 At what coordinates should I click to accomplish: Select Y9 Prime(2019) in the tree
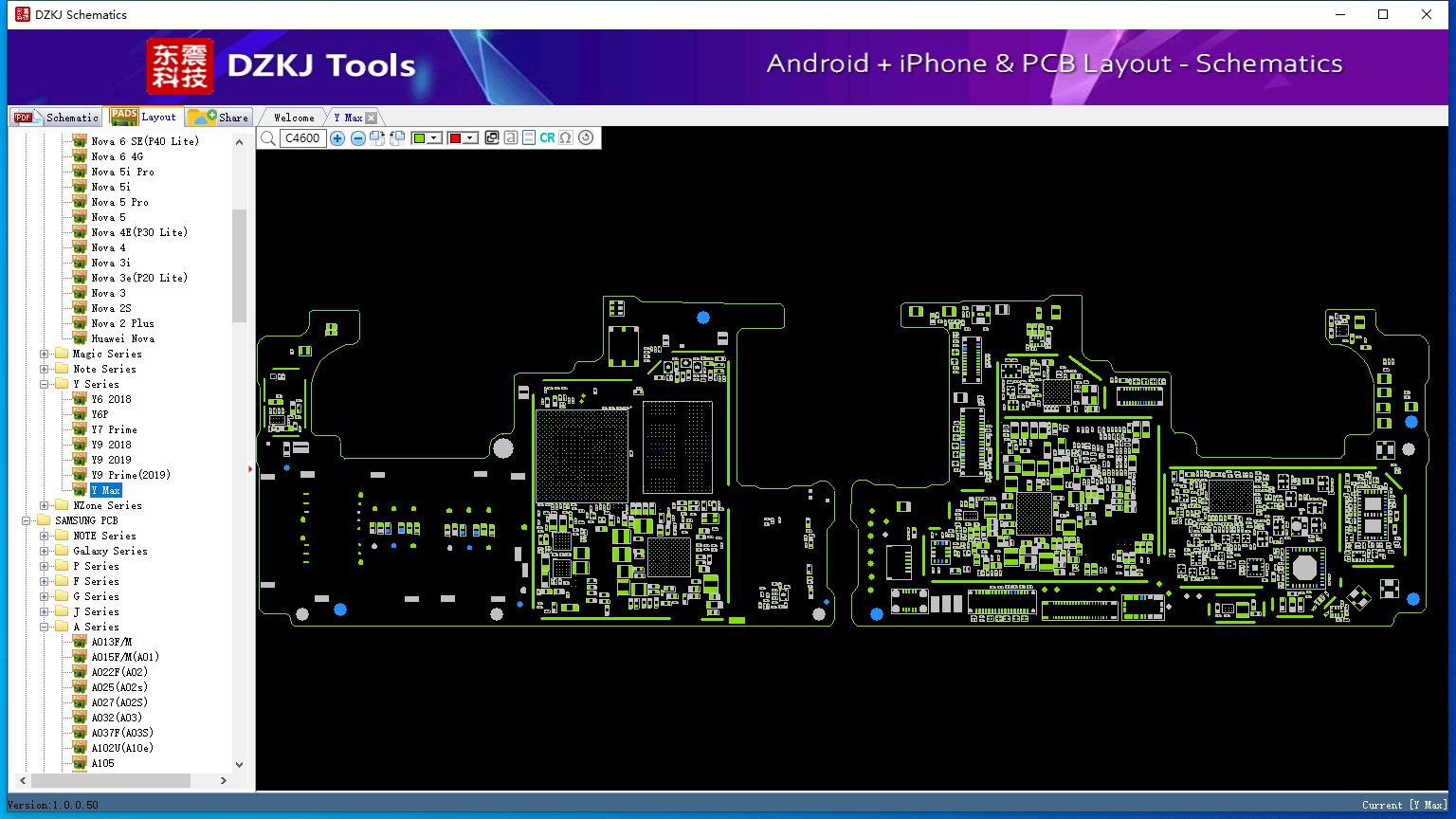point(131,475)
